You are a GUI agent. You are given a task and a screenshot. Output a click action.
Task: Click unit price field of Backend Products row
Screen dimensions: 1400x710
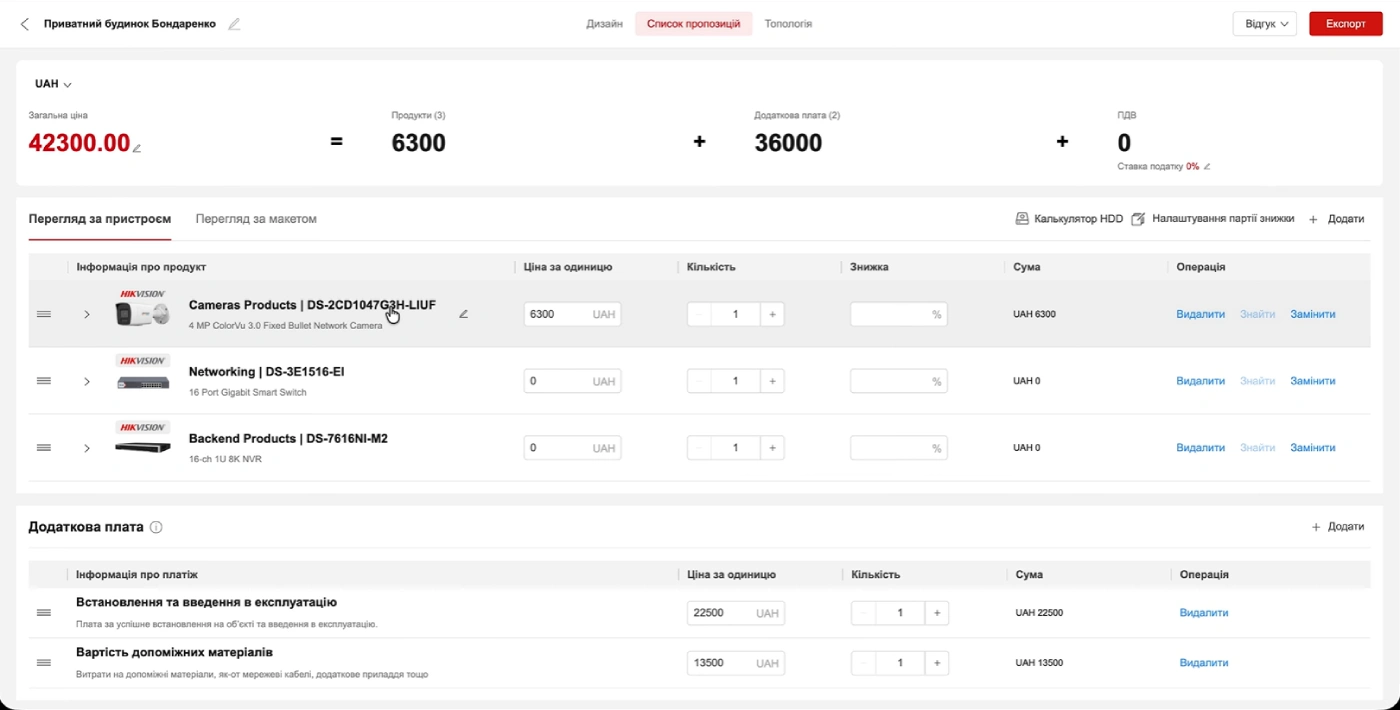[572, 448]
